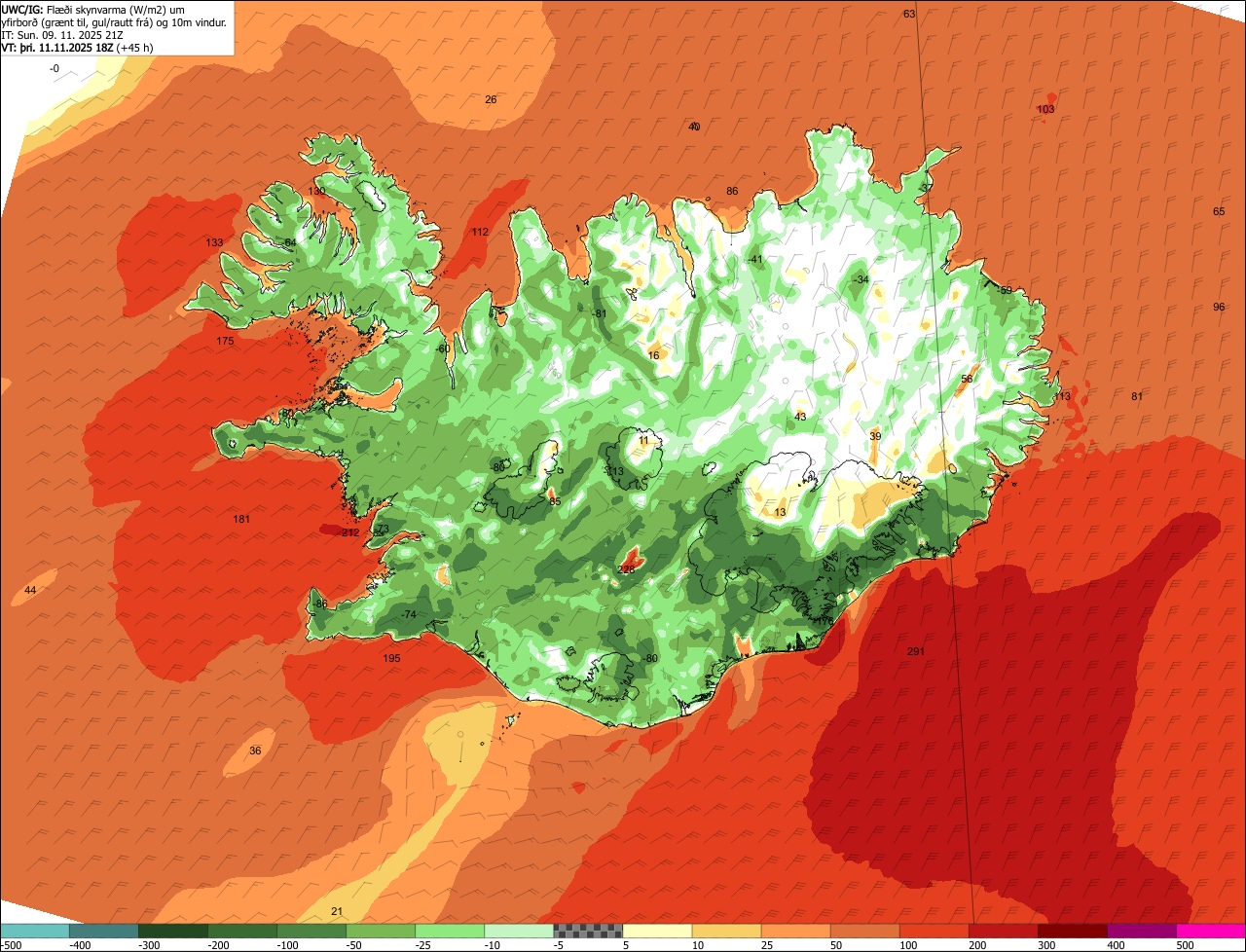Click the map title line starting 'UWC/IG: Flæði skynvarma'
Image resolution: width=1246 pixels, height=952 pixels.
tap(93, 10)
